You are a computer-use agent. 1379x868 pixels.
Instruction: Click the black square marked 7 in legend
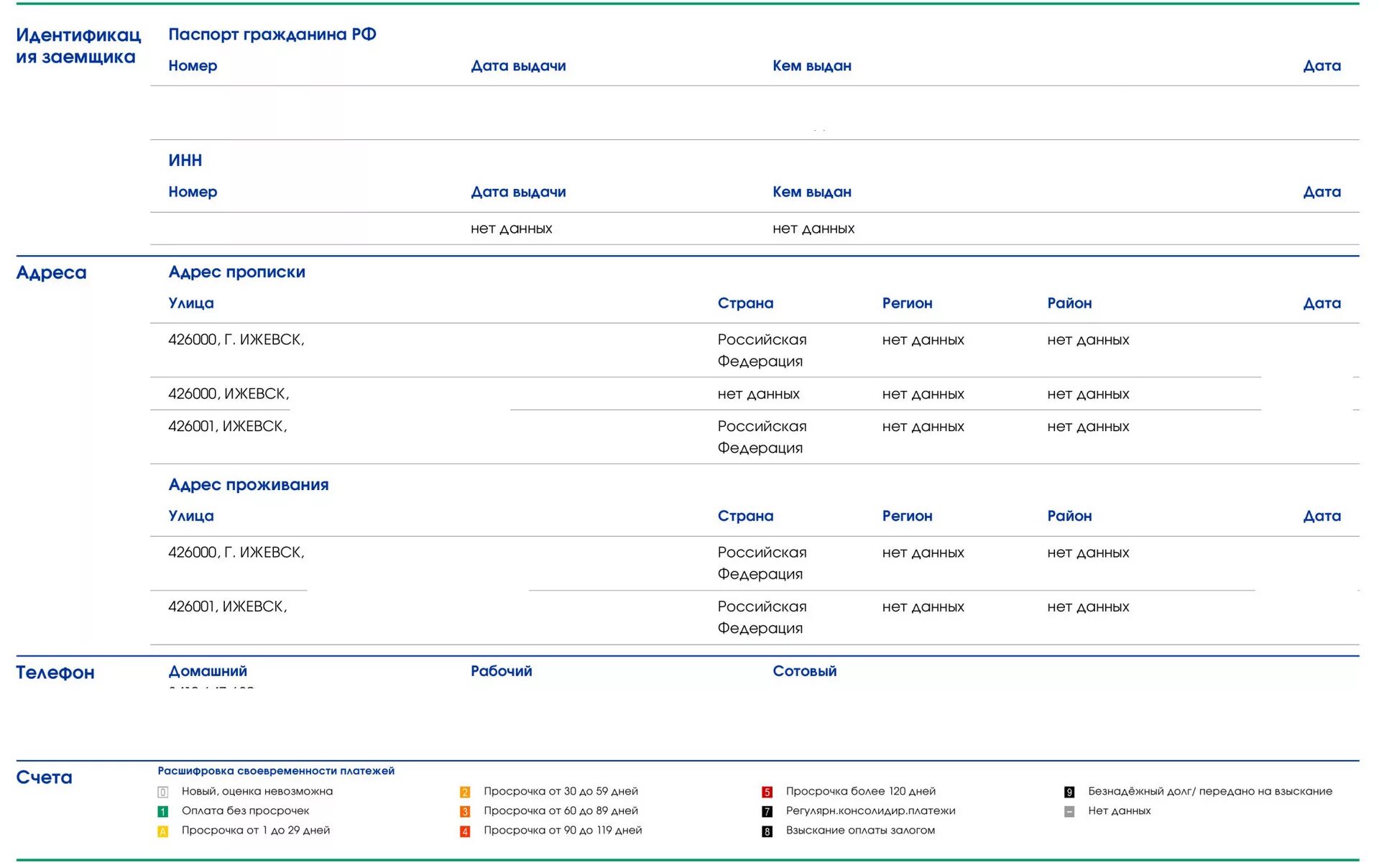[x=767, y=811]
